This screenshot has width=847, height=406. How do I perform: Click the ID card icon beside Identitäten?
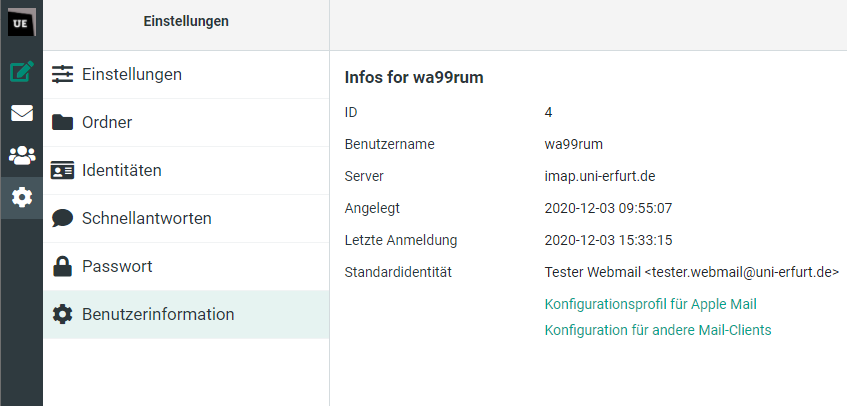click(63, 170)
